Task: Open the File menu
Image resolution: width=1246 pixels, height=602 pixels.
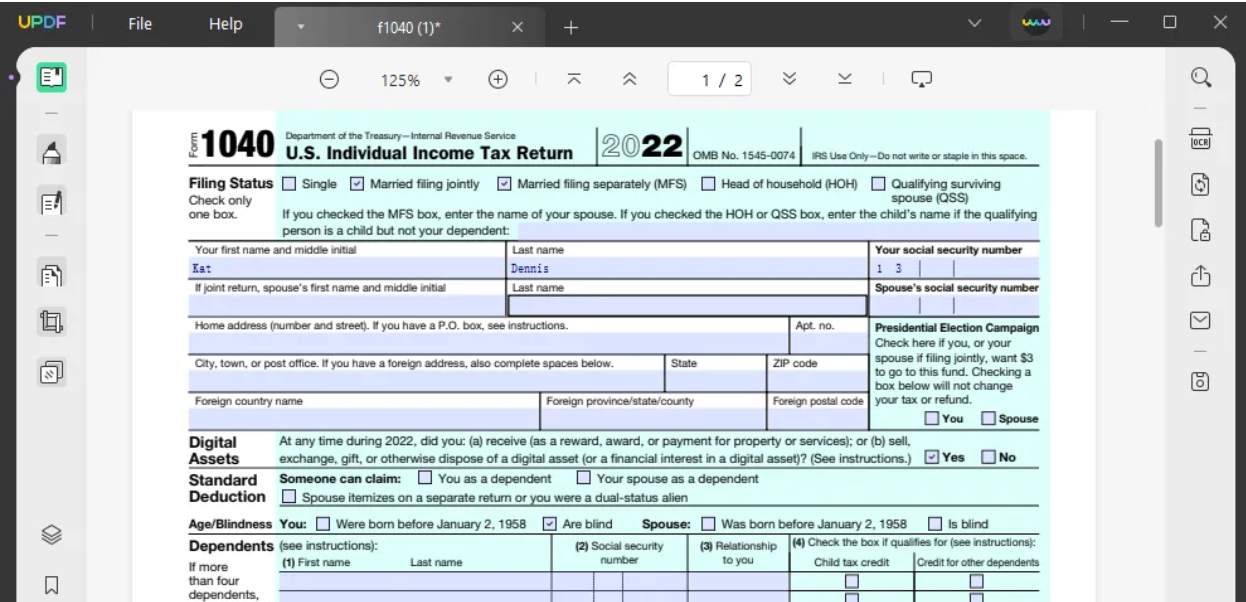Action: pos(140,24)
